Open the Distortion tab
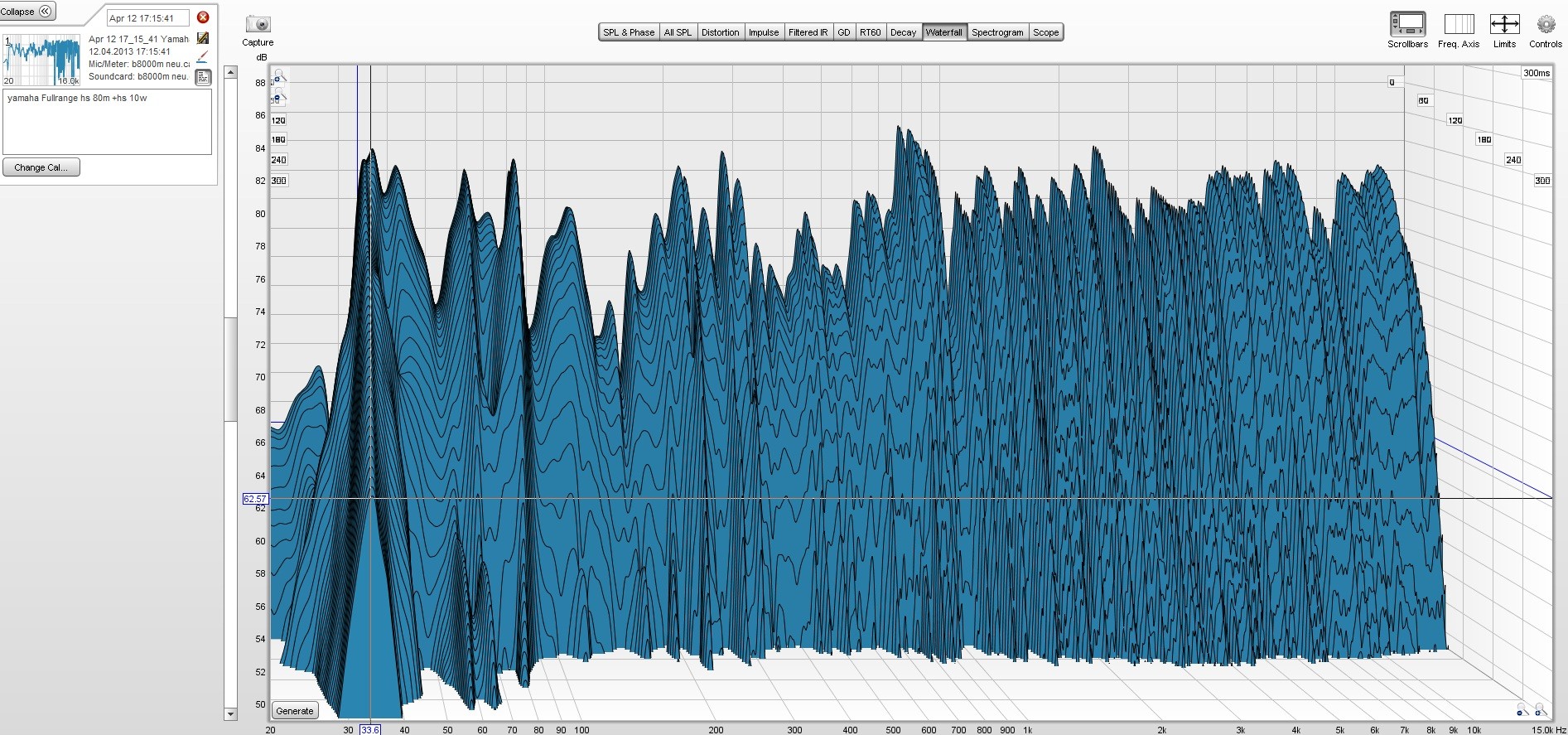 point(720,32)
